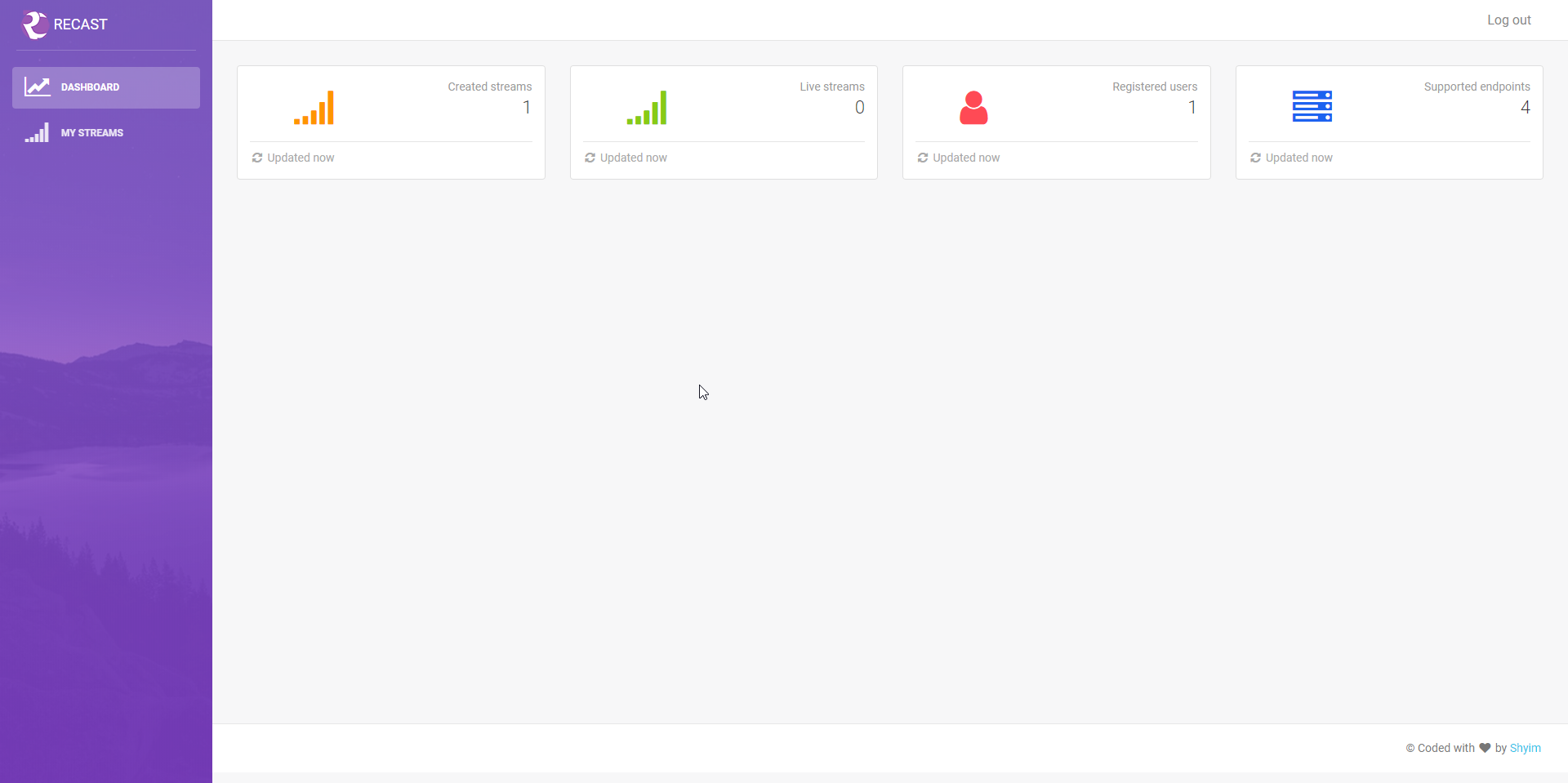The image size is (1568, 783).
Task: Click the orange Created streams icon
Action: click(314, 107)
